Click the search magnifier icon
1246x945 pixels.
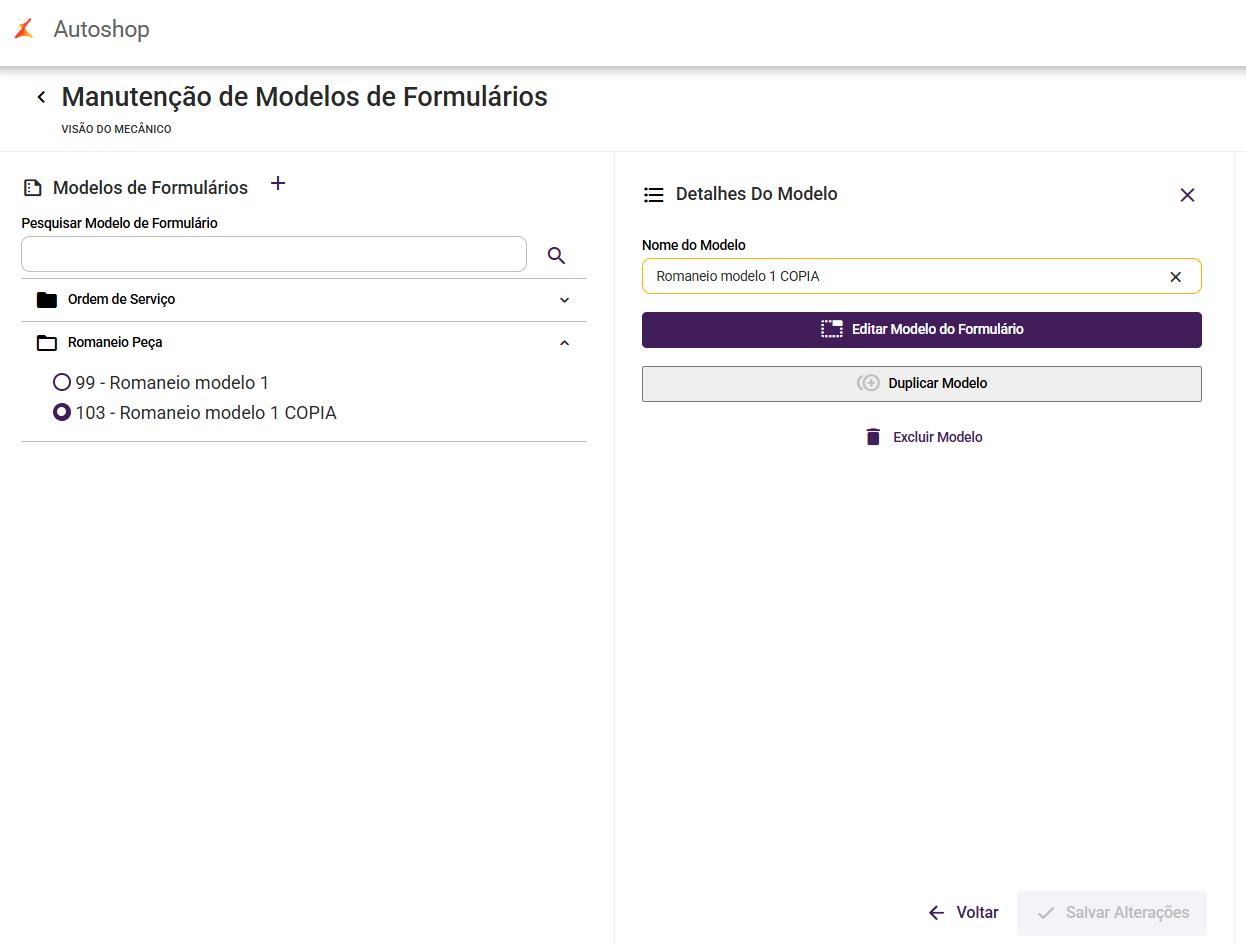557,256
